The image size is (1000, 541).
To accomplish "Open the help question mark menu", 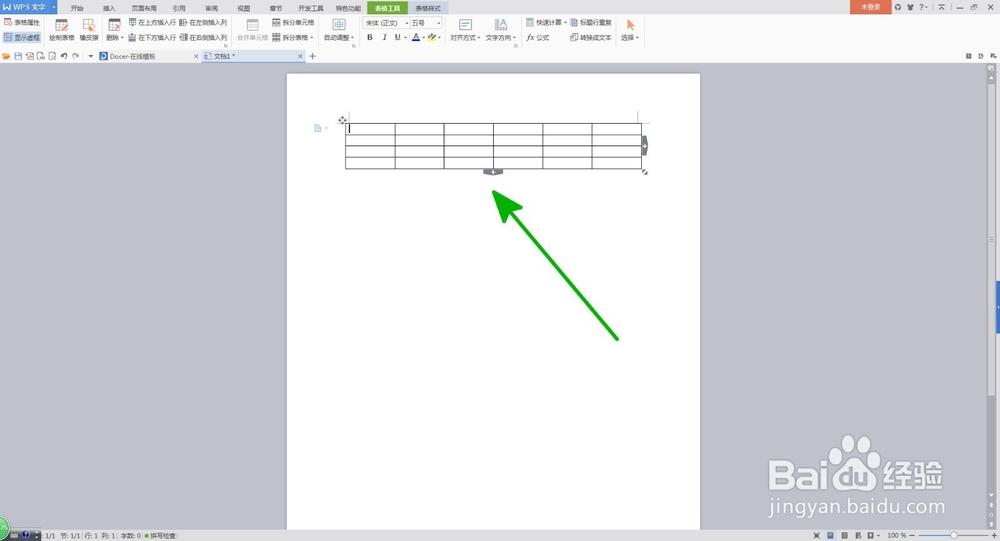I will [921, 7].
